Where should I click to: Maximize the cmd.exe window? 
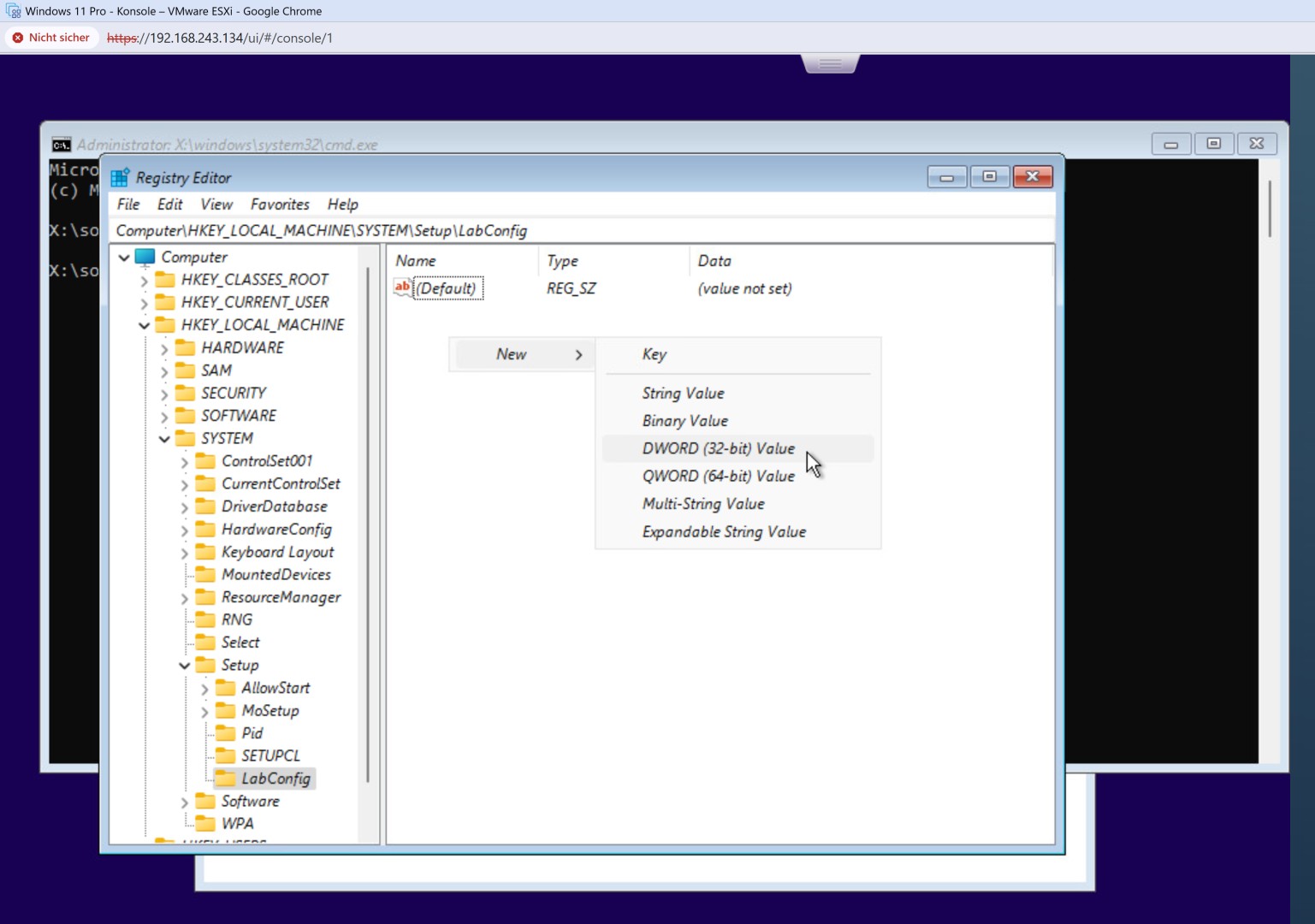[1213, 144]
